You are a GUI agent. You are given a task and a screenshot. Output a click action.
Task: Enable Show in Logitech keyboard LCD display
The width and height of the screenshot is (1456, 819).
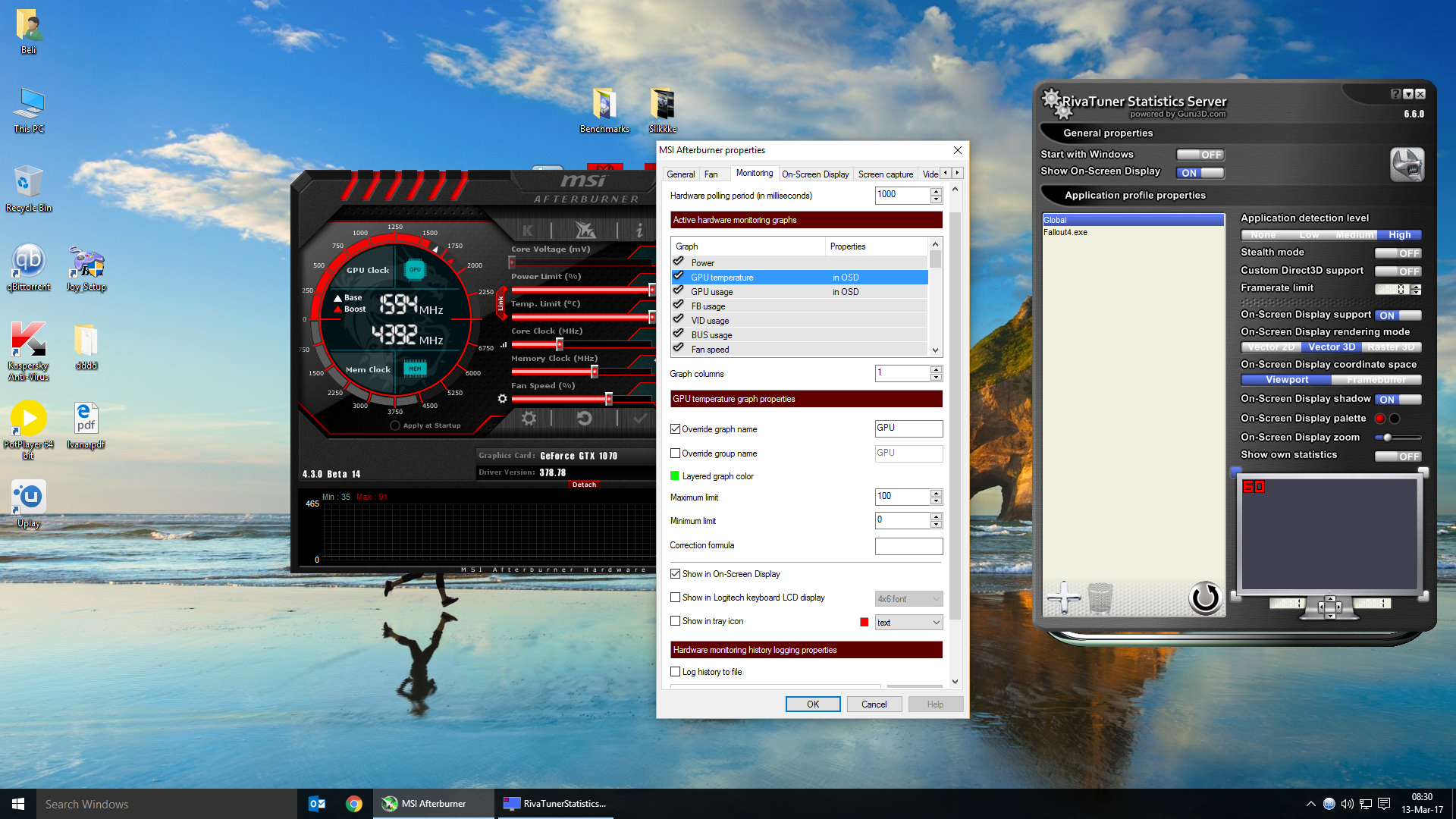coord(675,598)
